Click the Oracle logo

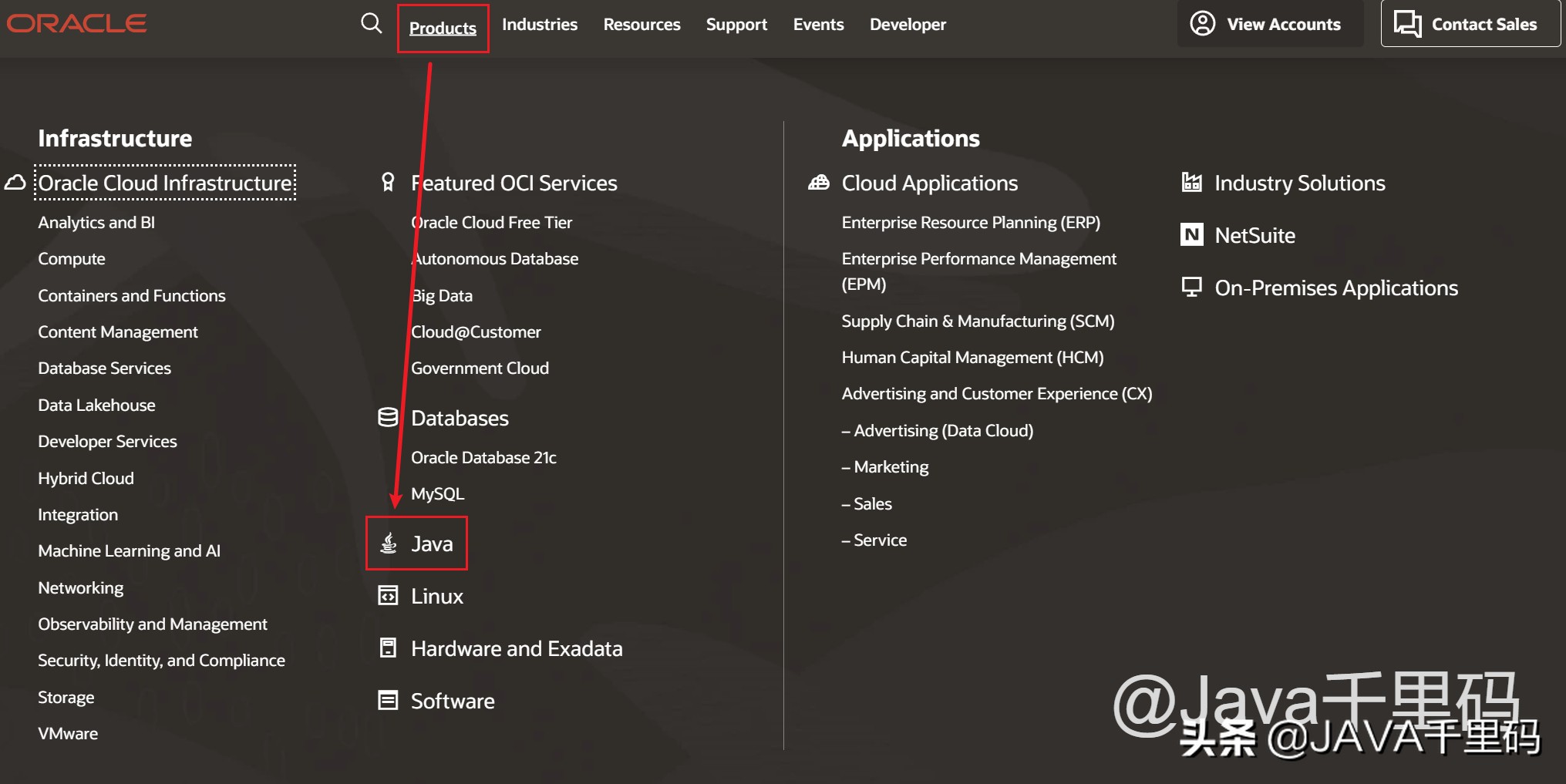pos(76,23)
